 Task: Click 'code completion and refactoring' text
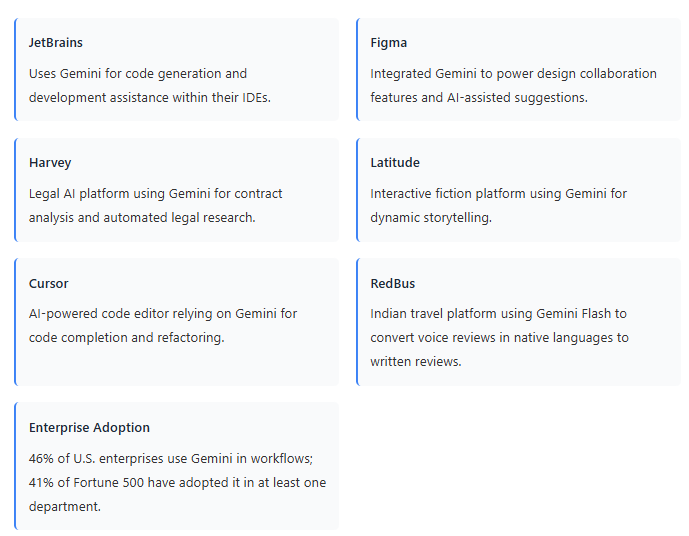[x=127, y=338]
